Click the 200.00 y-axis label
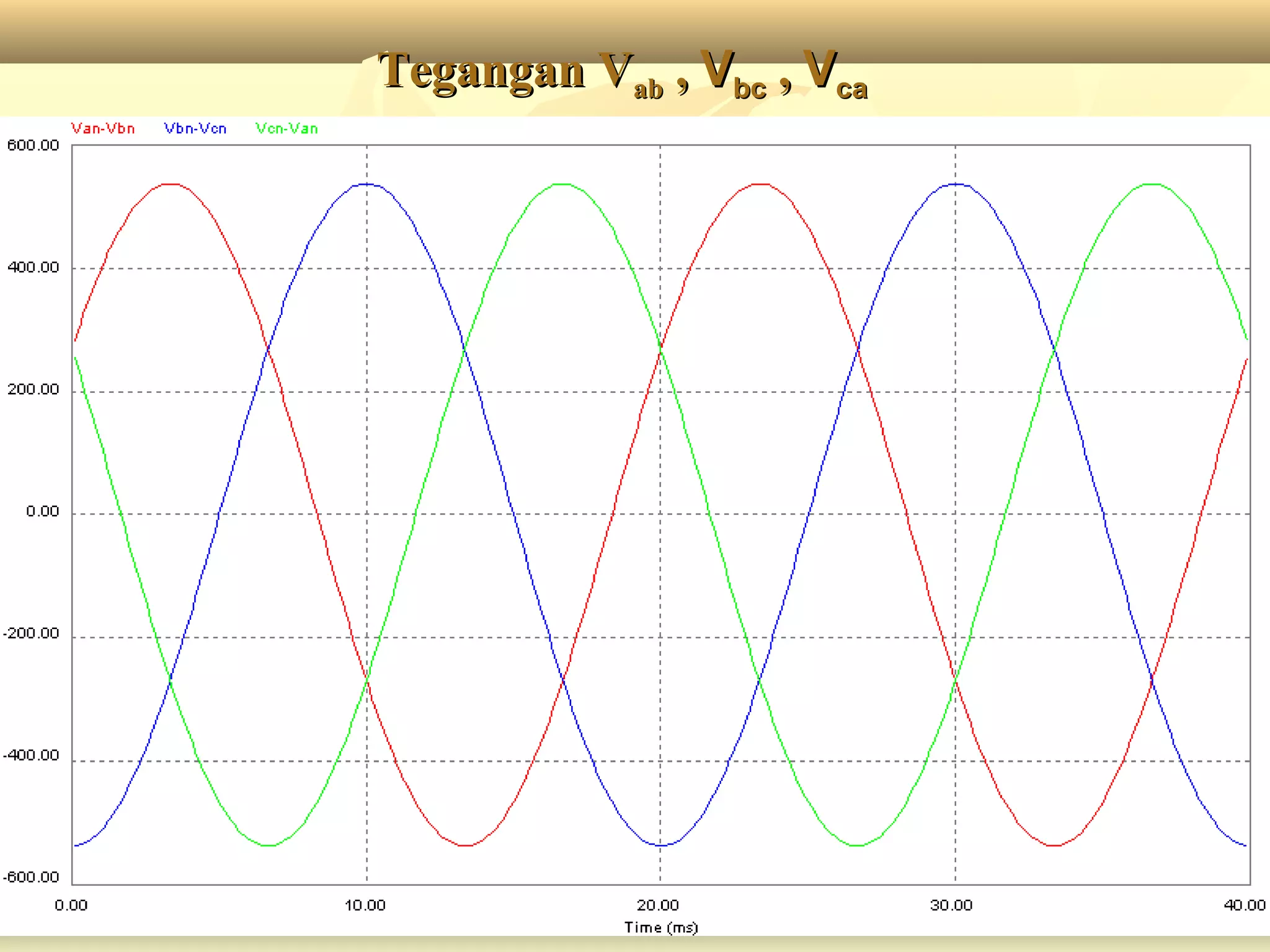Viewport: 1270px width, 952px height. [x=33, y=390]
